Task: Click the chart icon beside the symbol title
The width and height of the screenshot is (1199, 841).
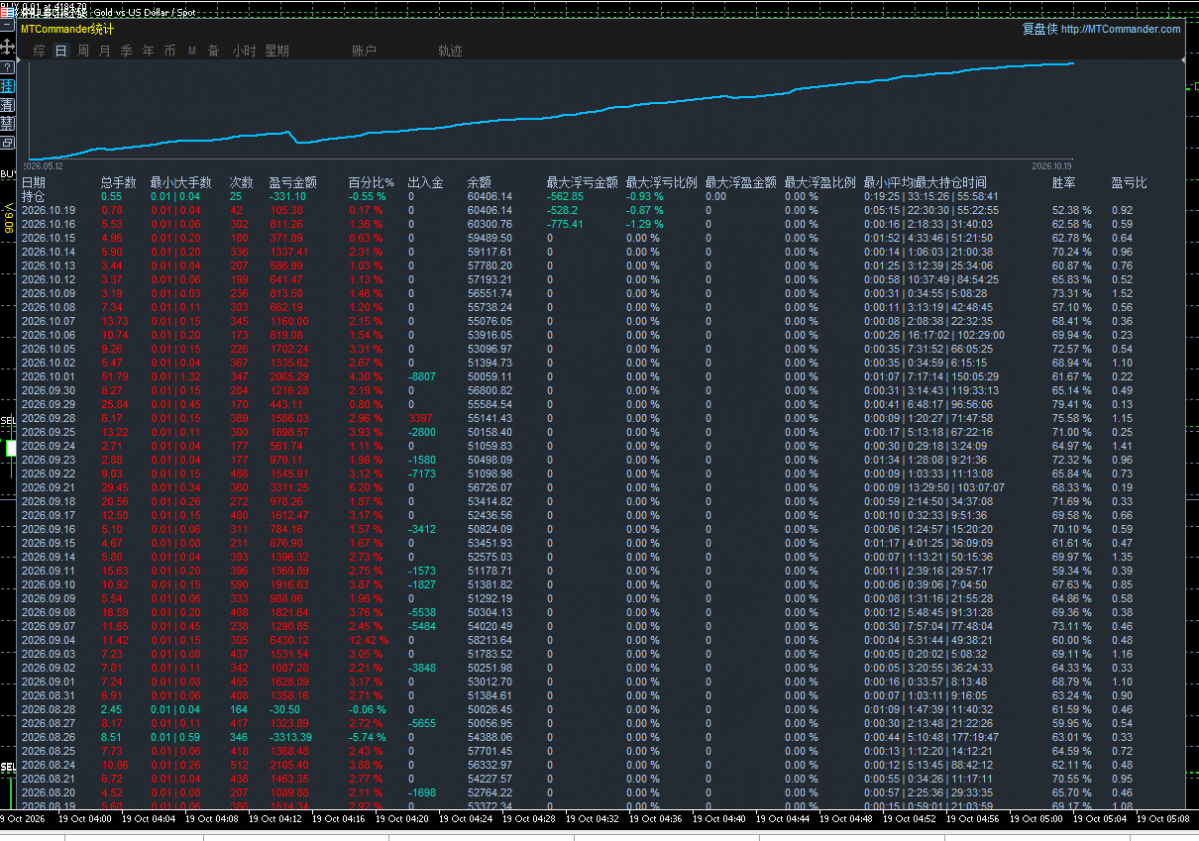Action: coord(6,11)
